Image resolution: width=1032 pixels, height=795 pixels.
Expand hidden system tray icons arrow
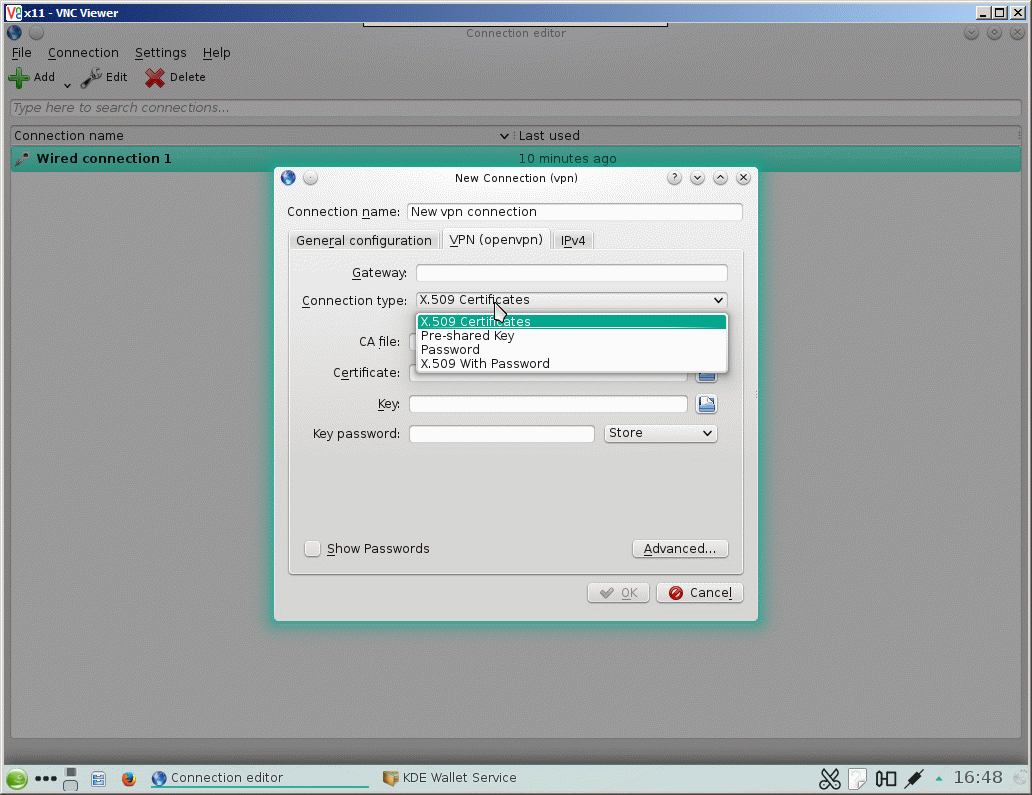[x=939, y=779]
